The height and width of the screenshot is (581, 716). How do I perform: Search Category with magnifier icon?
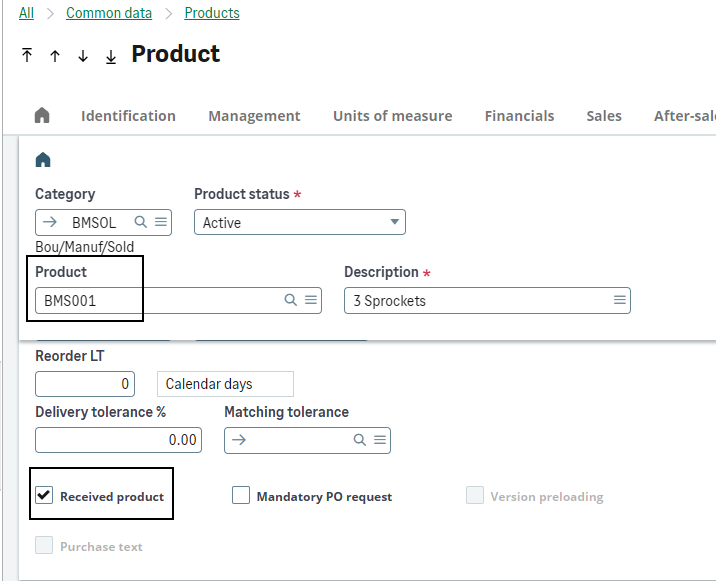click(141, 222)
